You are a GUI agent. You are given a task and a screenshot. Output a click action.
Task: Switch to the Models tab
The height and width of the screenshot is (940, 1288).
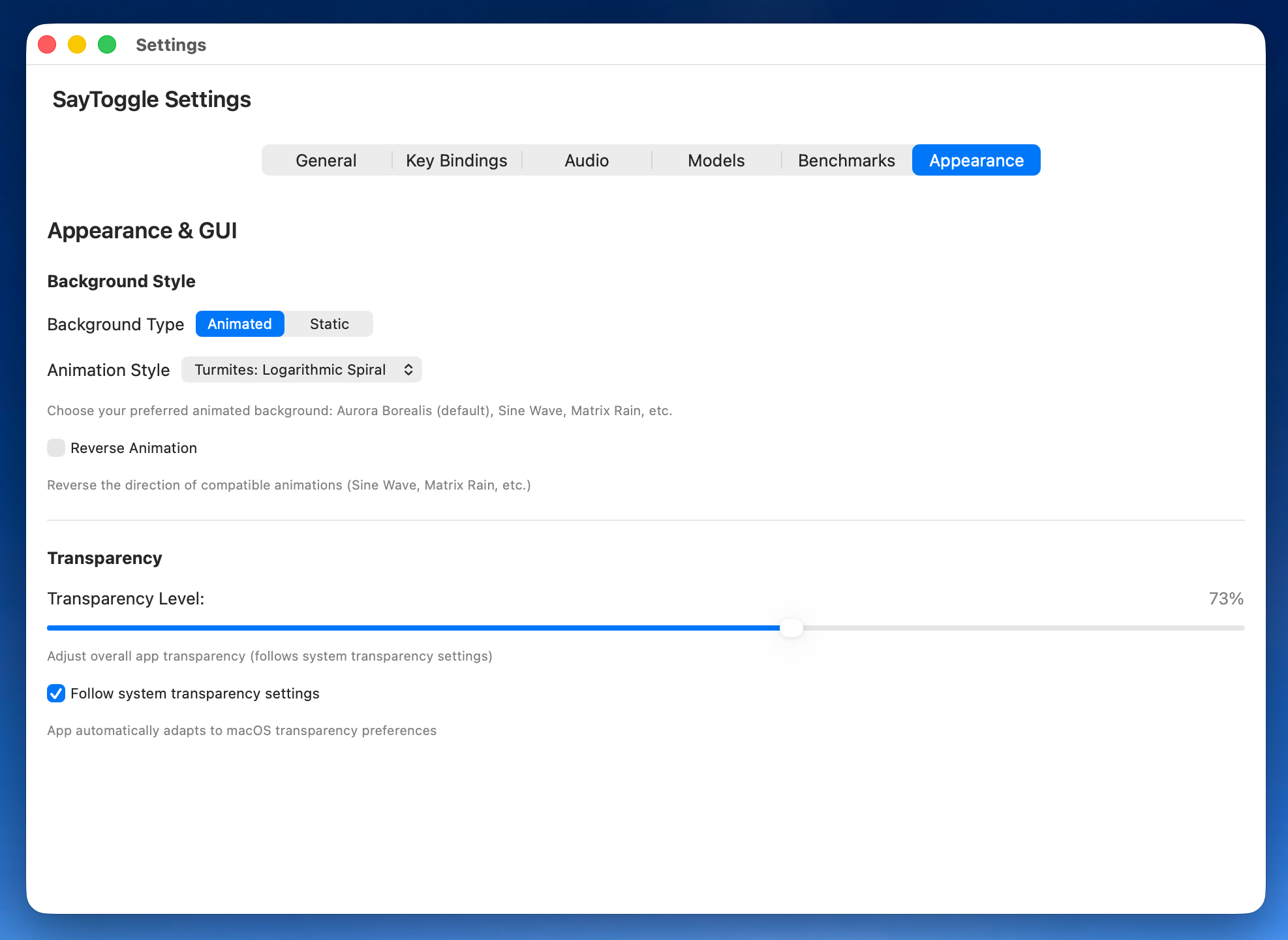tap(716, 160)
